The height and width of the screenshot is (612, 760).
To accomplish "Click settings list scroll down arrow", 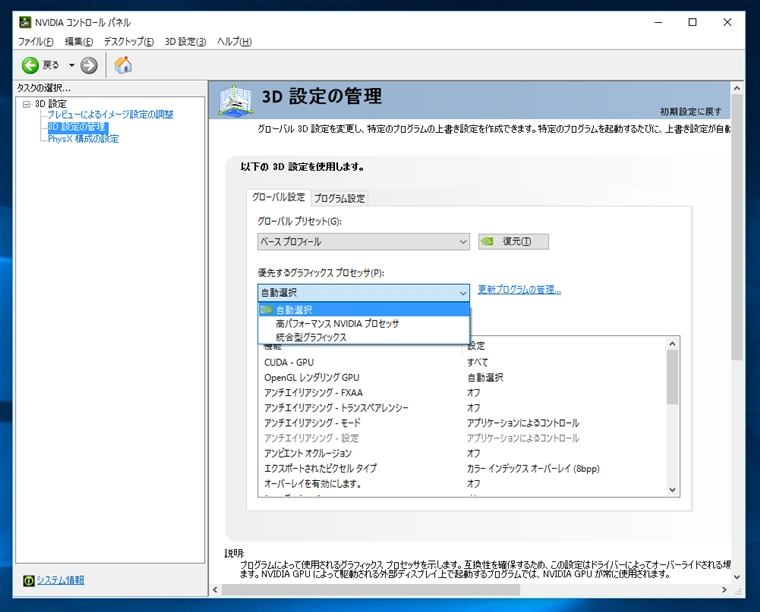I will [x=672, y=490].
